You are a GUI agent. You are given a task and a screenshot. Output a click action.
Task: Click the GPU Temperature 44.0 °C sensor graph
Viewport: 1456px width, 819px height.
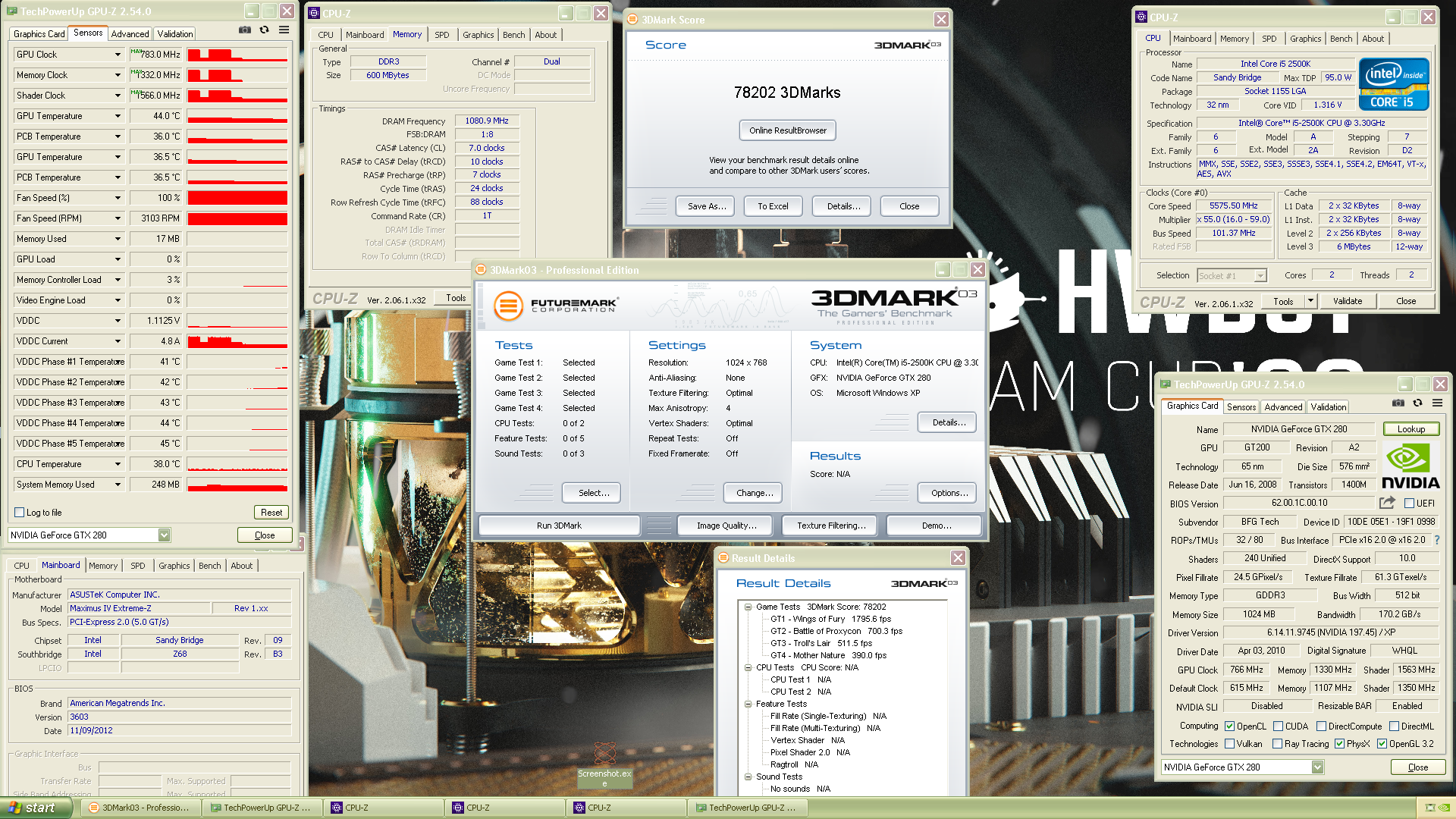click(x=237, y=116)
